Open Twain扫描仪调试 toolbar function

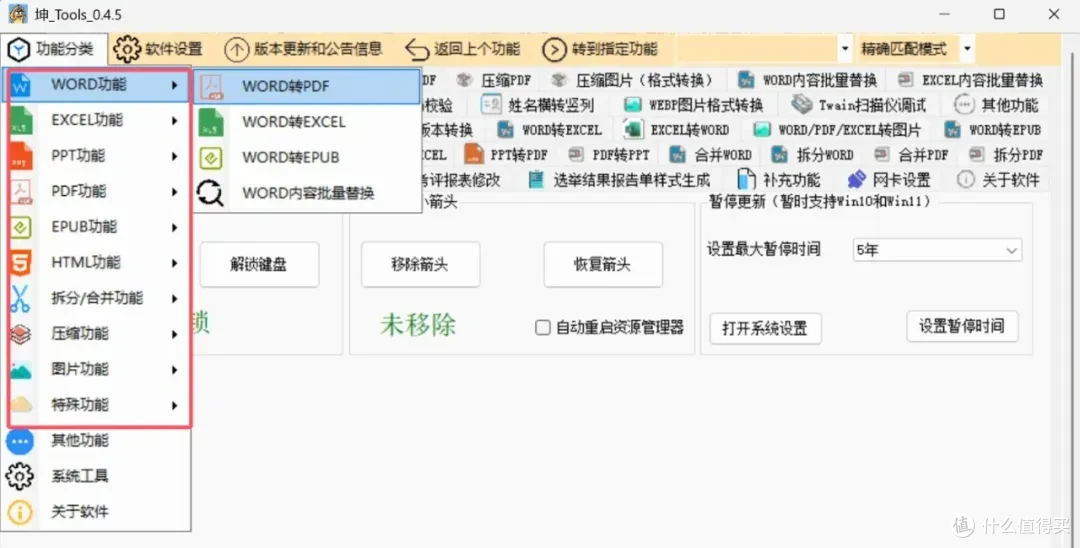858,105
